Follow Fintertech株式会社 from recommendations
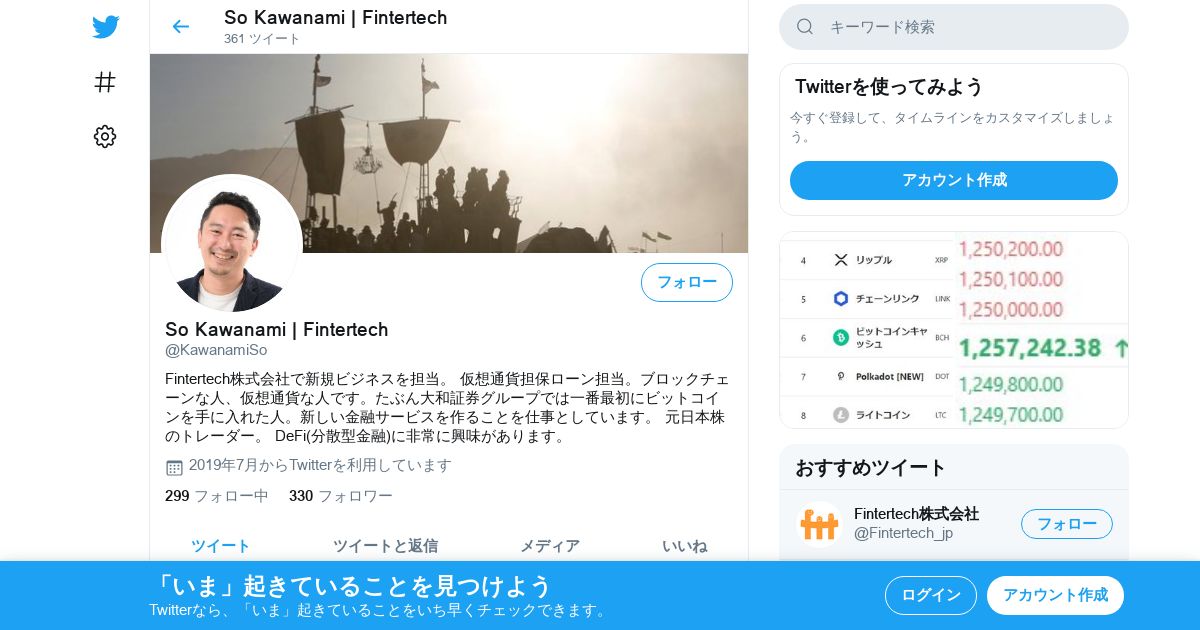The image size is (1200, 630). [x=1067, y=524]
